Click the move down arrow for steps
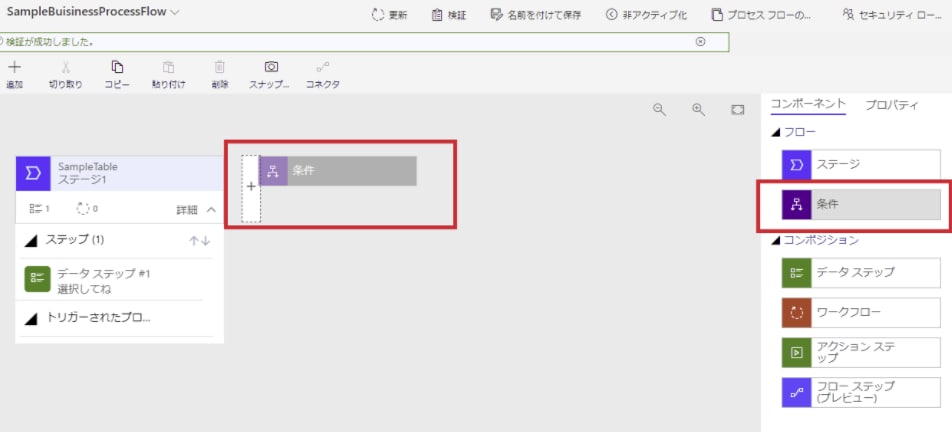Screen dimensions: 952x432 pos(206,241)
